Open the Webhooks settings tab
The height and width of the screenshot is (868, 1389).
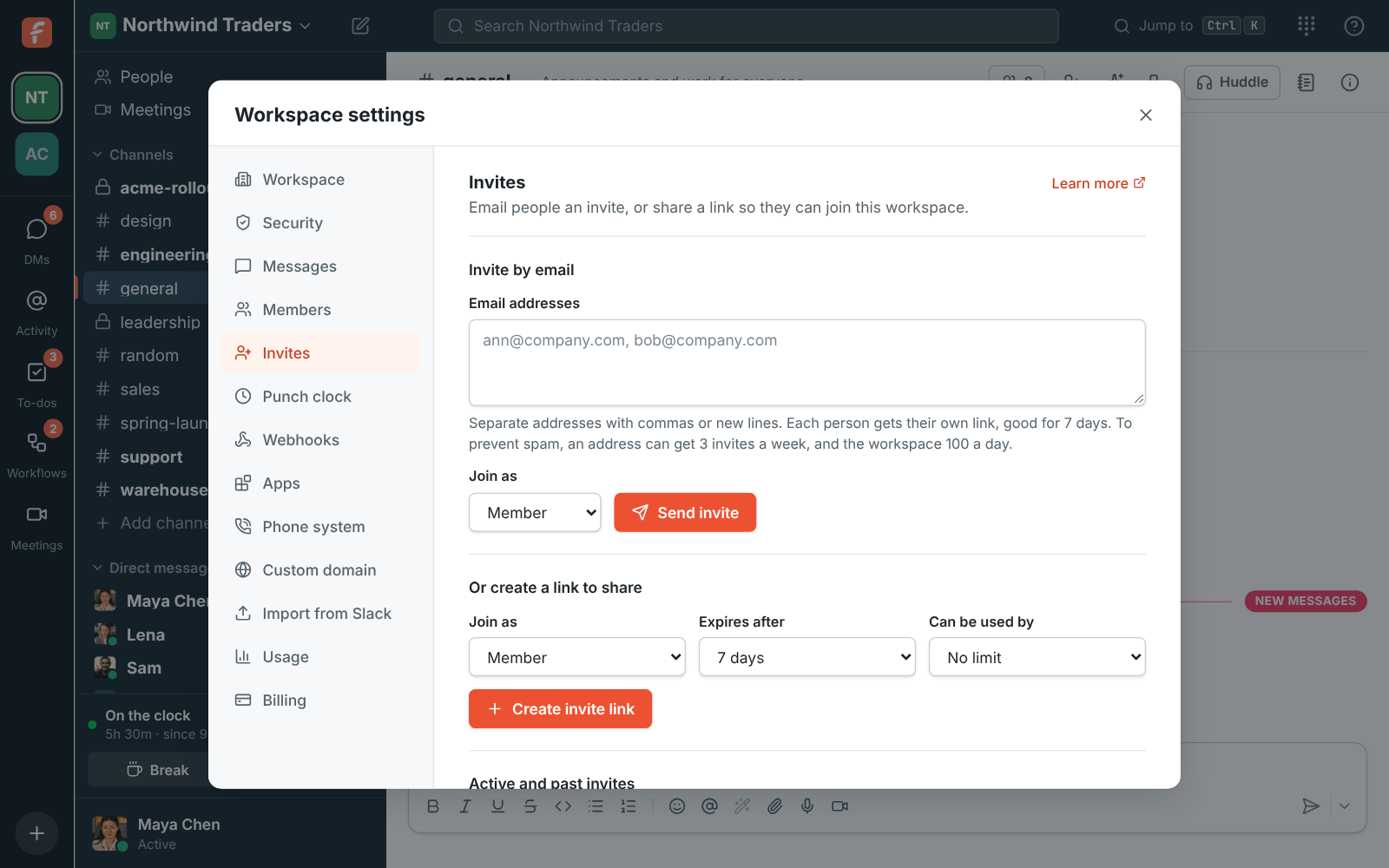(321, 440)
